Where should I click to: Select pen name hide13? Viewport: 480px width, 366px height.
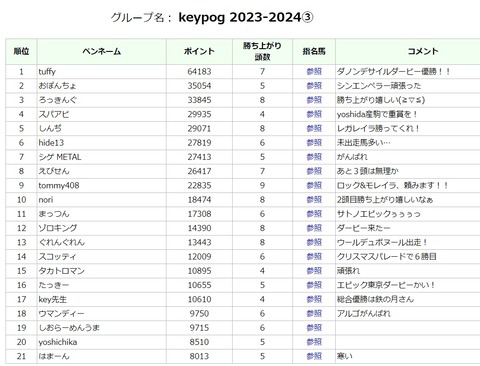[51, 143]
